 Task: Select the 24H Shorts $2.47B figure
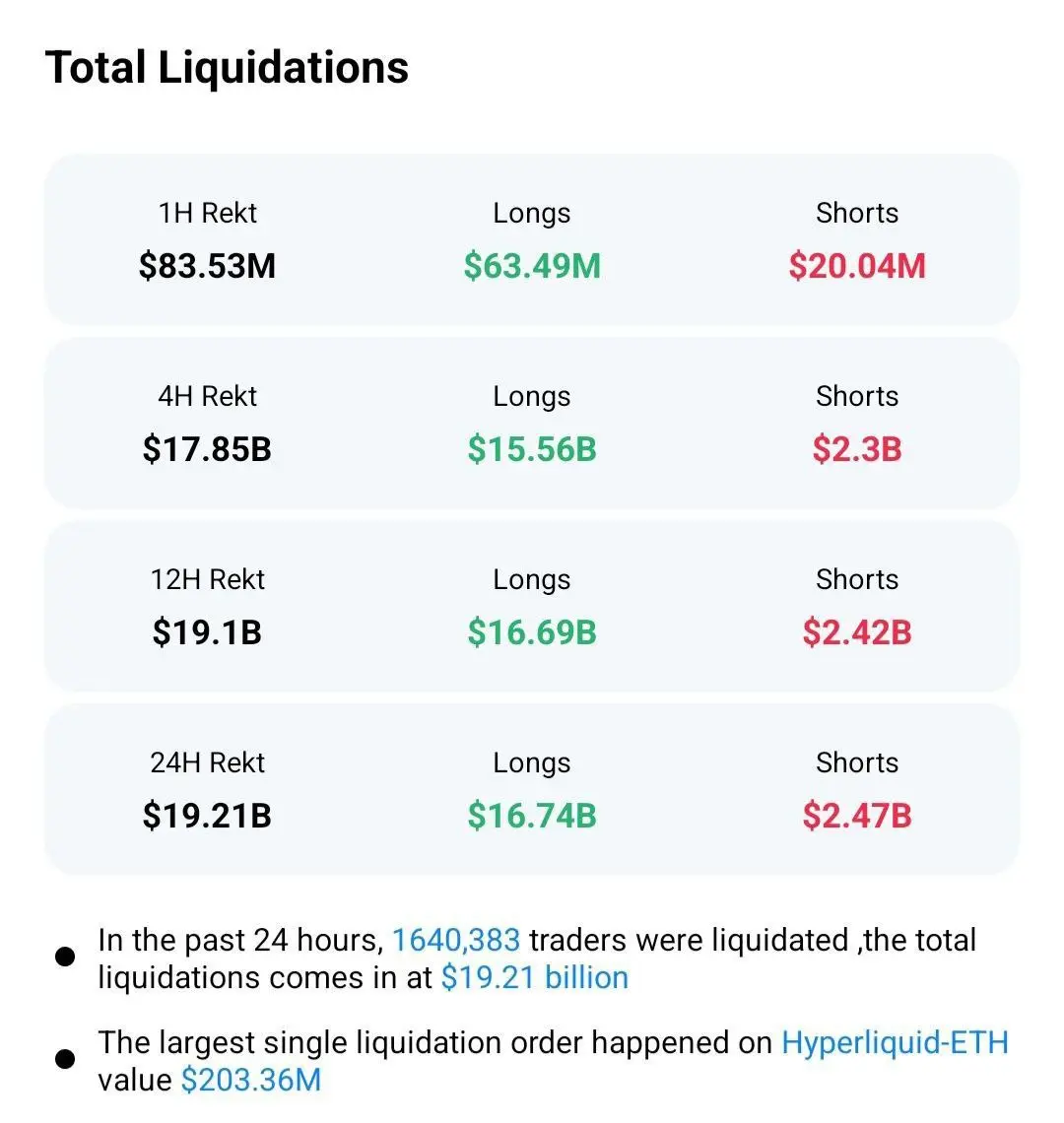(857, 816)
